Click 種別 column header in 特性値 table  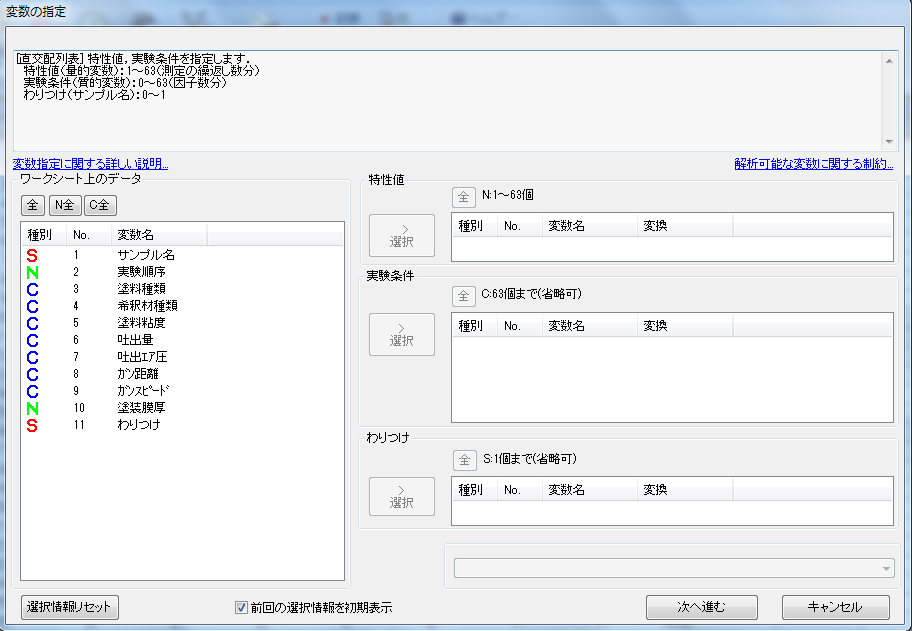click(x=475, y=226)
